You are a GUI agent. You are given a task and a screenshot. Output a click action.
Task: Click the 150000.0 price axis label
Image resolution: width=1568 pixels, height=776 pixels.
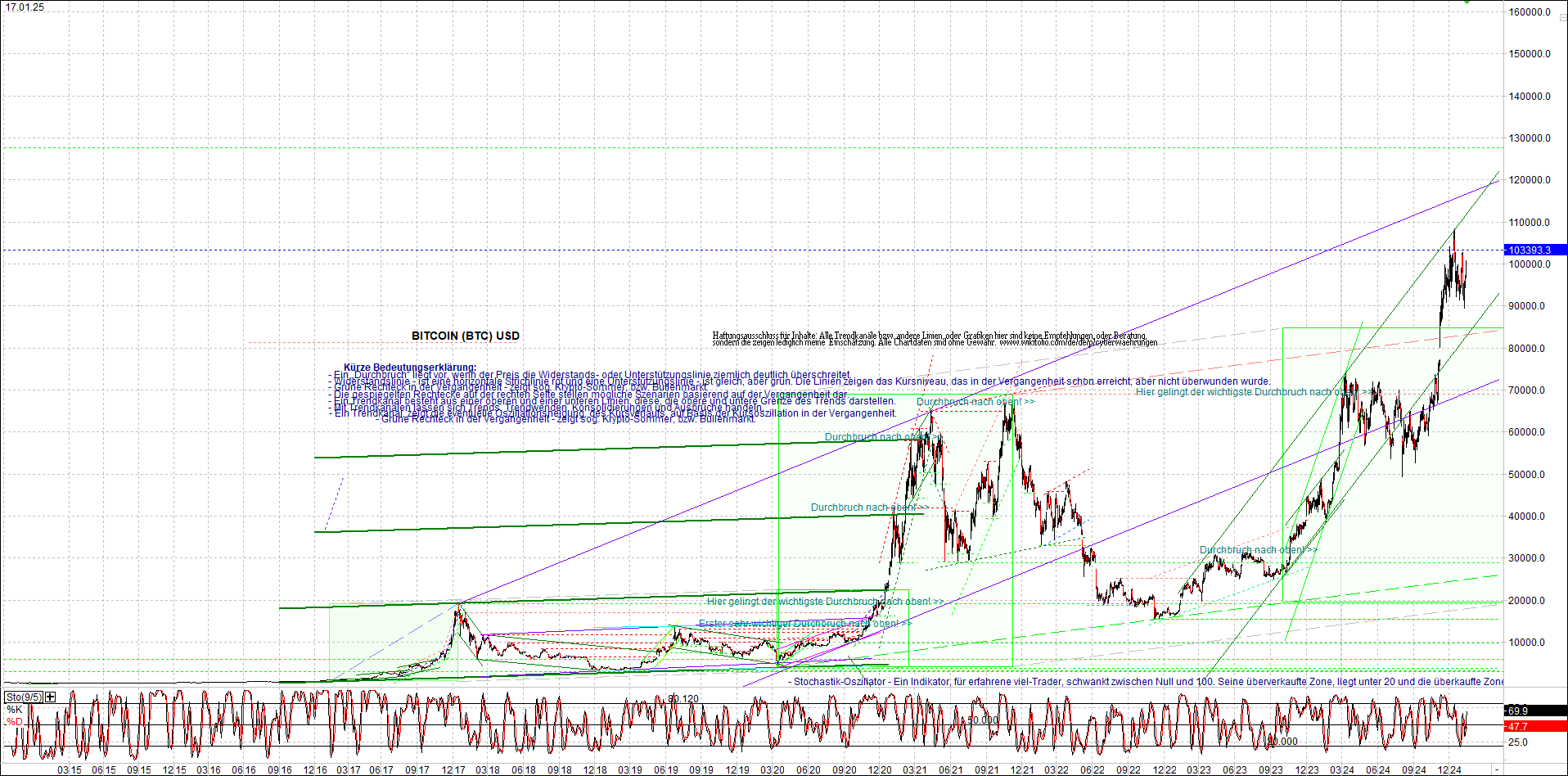(x=1530, y=54)
